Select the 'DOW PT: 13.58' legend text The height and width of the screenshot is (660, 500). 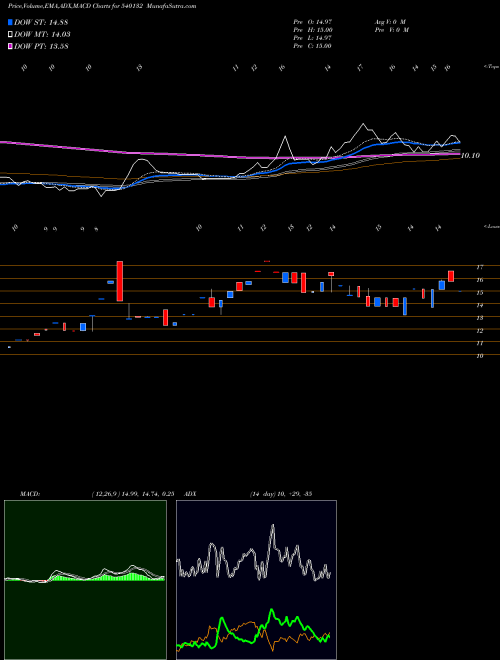pyautogui.click(x=41, y=46)
